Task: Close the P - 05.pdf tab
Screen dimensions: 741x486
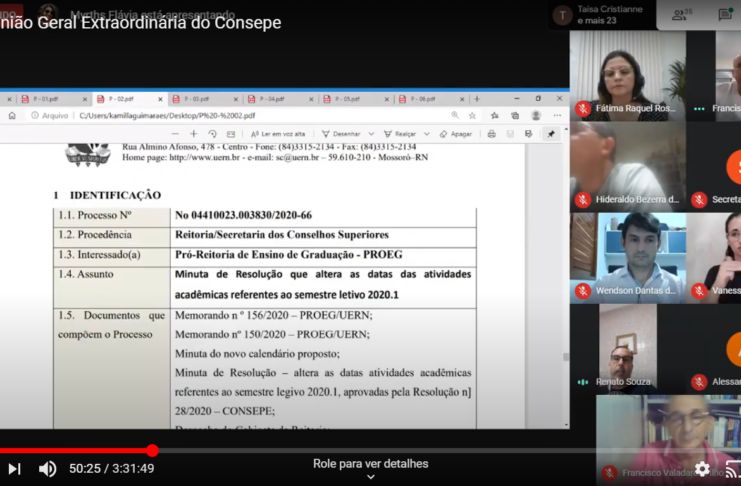Action: click(x=387, y=99)
